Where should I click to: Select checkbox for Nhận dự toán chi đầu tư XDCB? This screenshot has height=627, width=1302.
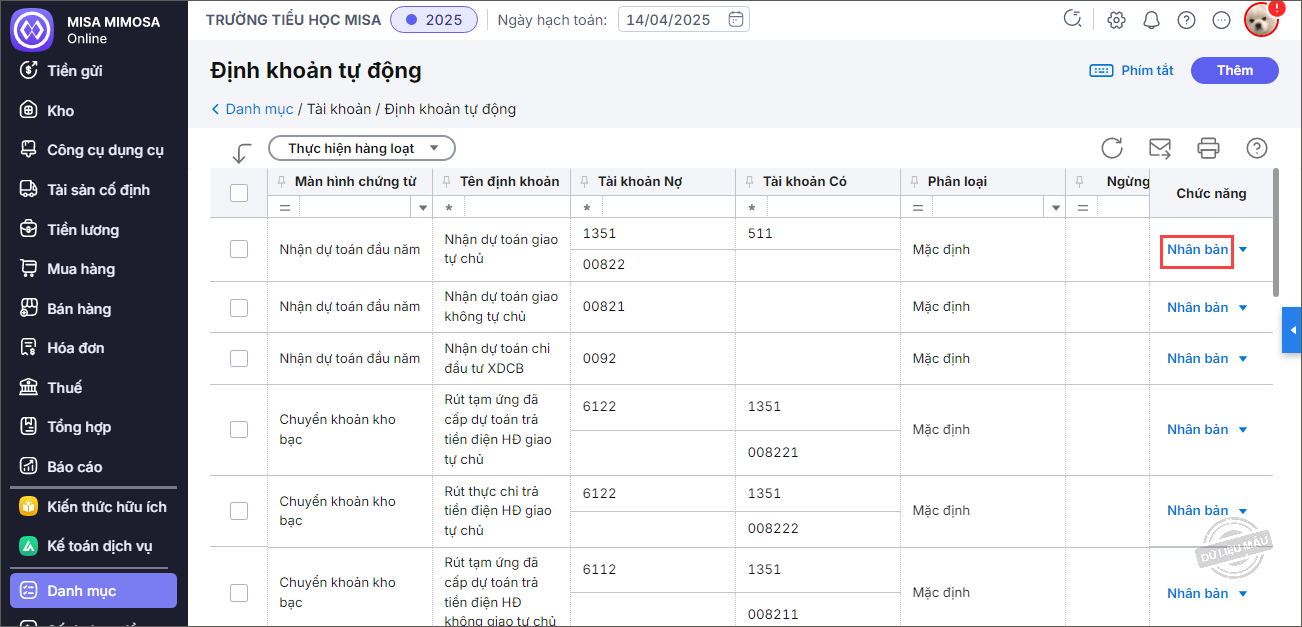pos(239,358)
